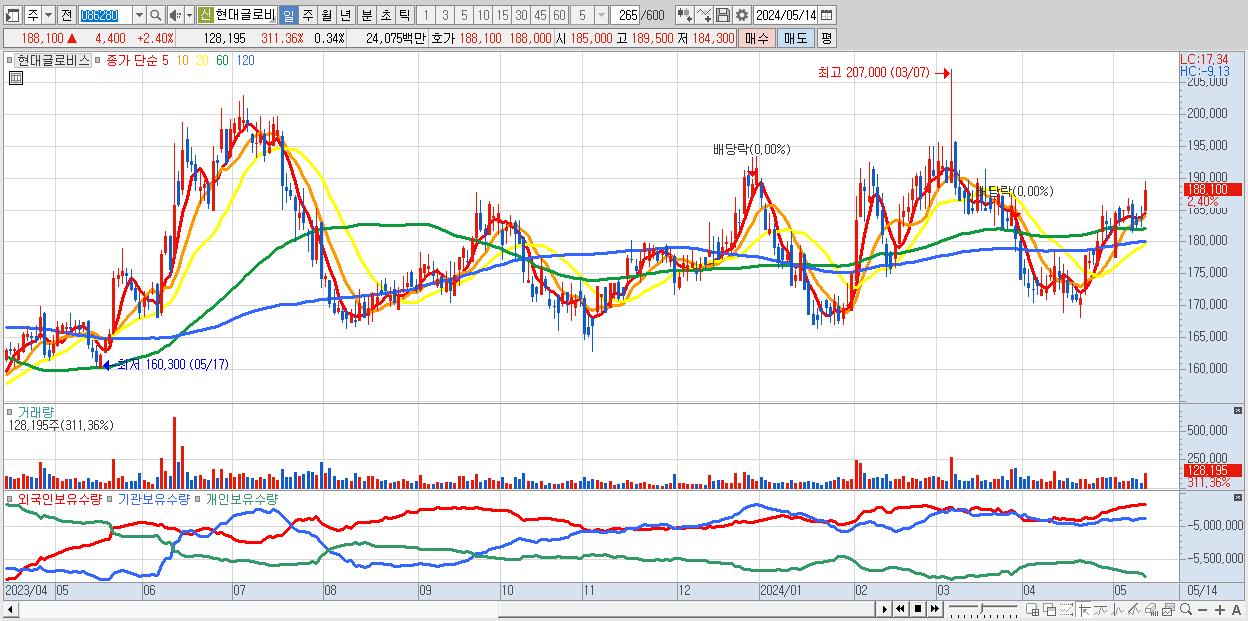
Task: Click the 거래량 volume panel label
Action: [x=35, y=411]
